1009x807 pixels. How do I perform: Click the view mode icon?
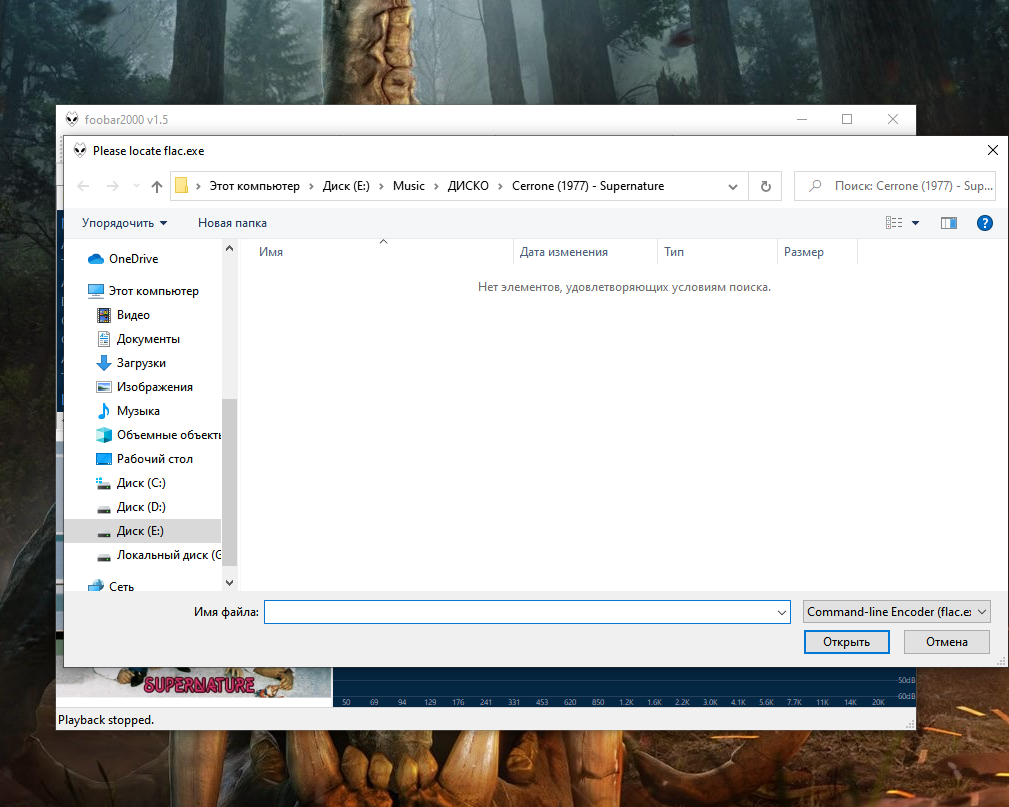click(894, 223)
